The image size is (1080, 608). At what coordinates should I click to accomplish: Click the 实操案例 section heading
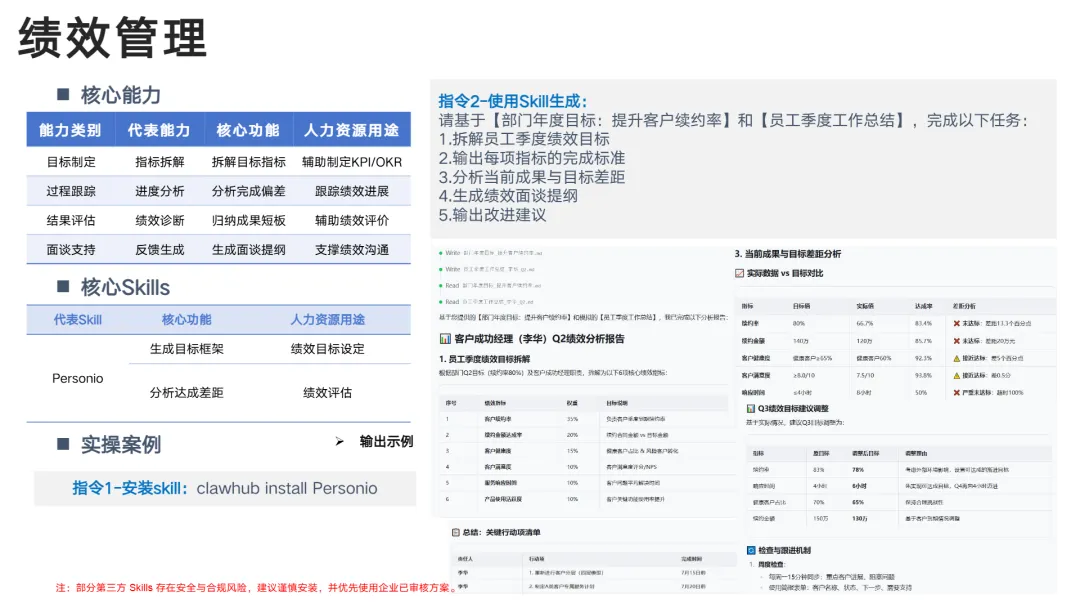pyautogui.click(x=121, y=445)
